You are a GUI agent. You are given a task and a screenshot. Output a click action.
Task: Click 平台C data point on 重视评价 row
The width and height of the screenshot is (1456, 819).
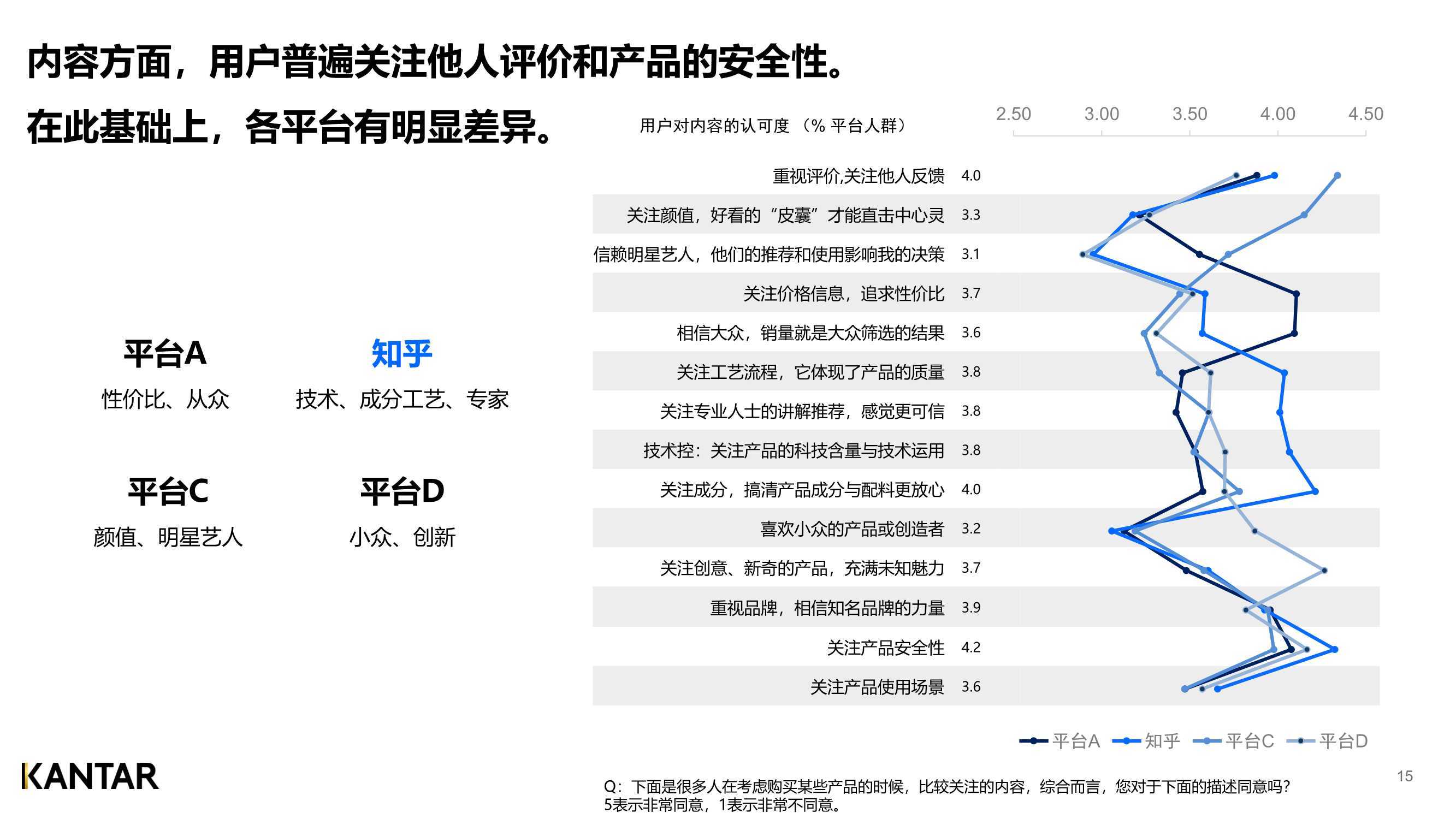1337,176
